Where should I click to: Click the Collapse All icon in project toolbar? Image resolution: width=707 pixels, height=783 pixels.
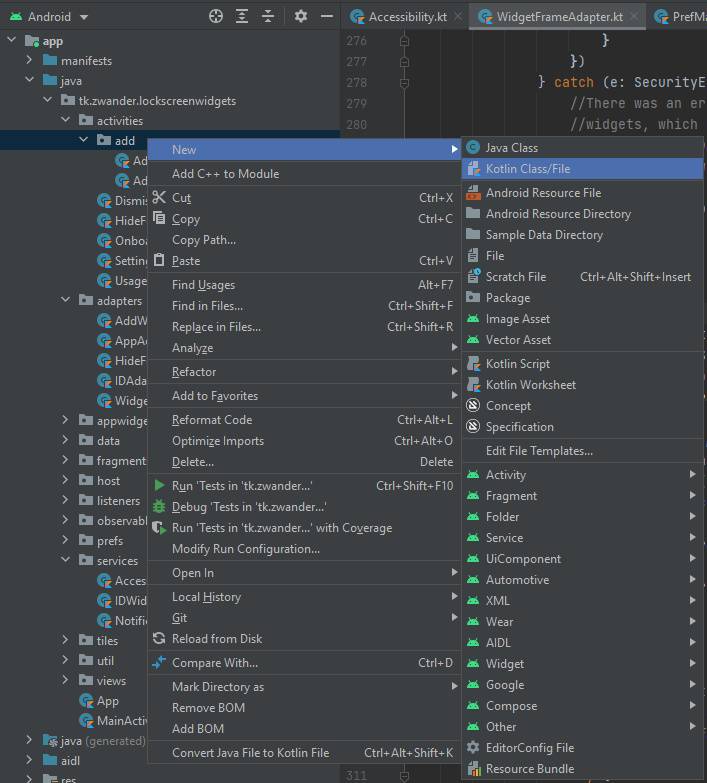pos(268,16)
